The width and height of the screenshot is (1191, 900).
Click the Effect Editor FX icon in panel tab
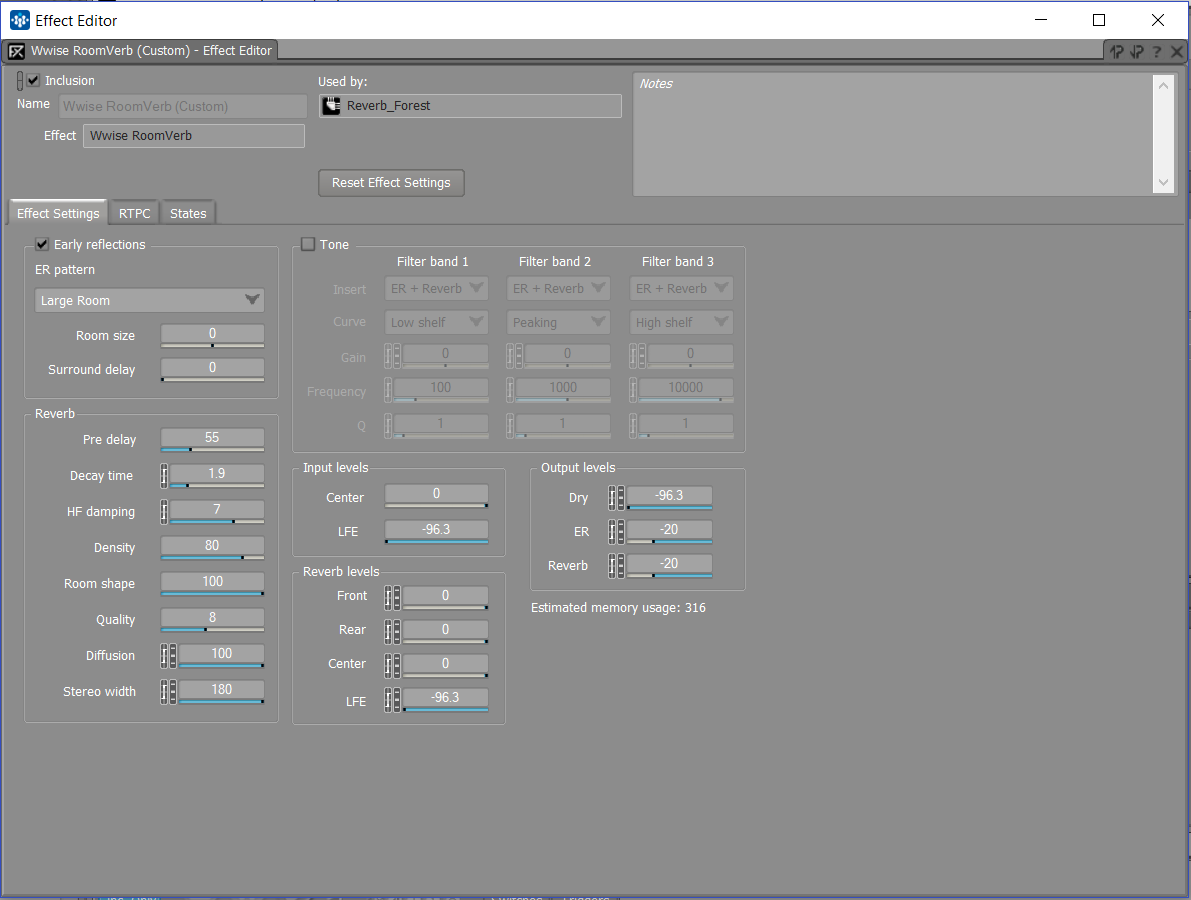pos(16,51)
